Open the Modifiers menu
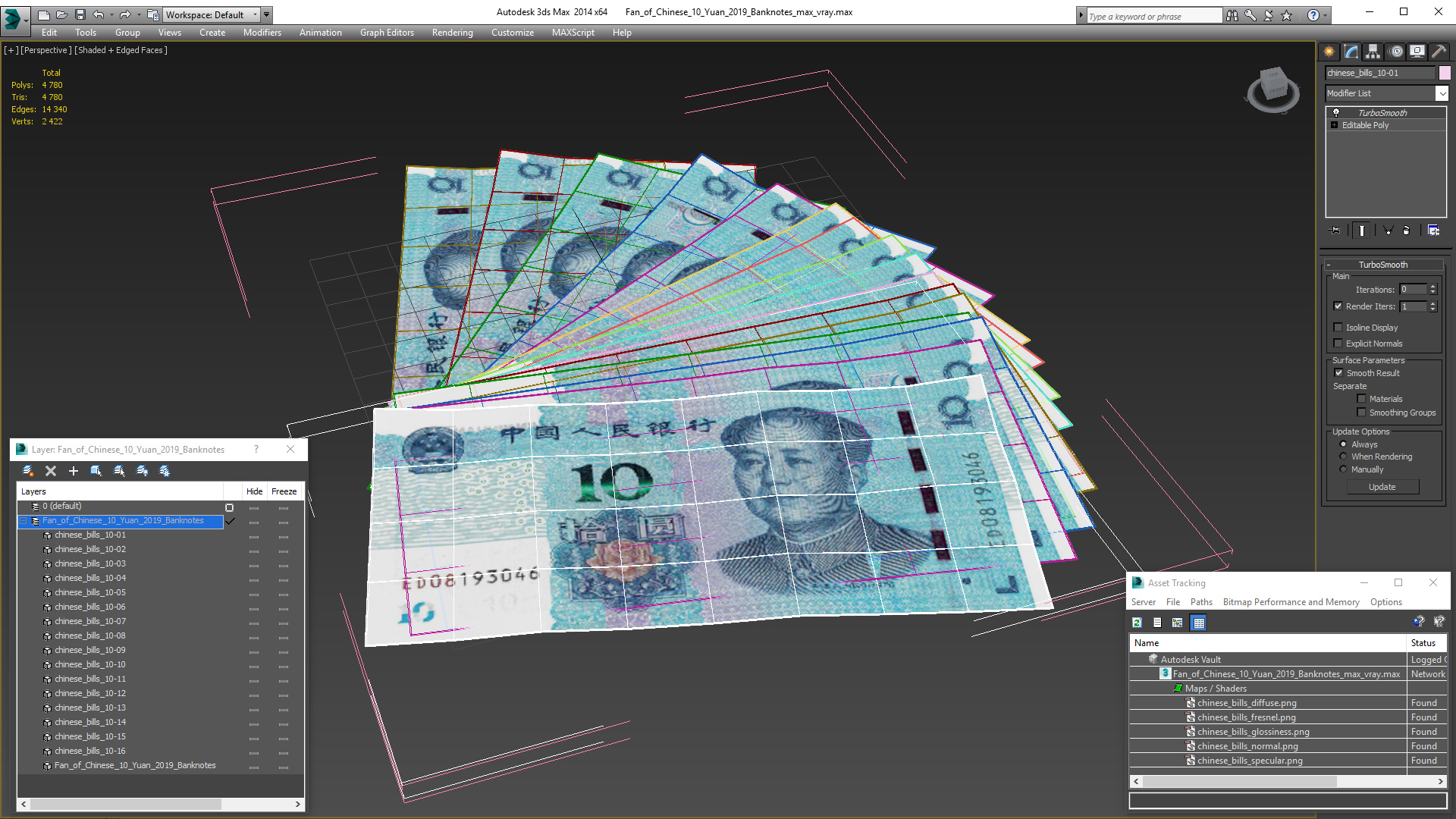The image size is (1456, 819). (262, 33)
